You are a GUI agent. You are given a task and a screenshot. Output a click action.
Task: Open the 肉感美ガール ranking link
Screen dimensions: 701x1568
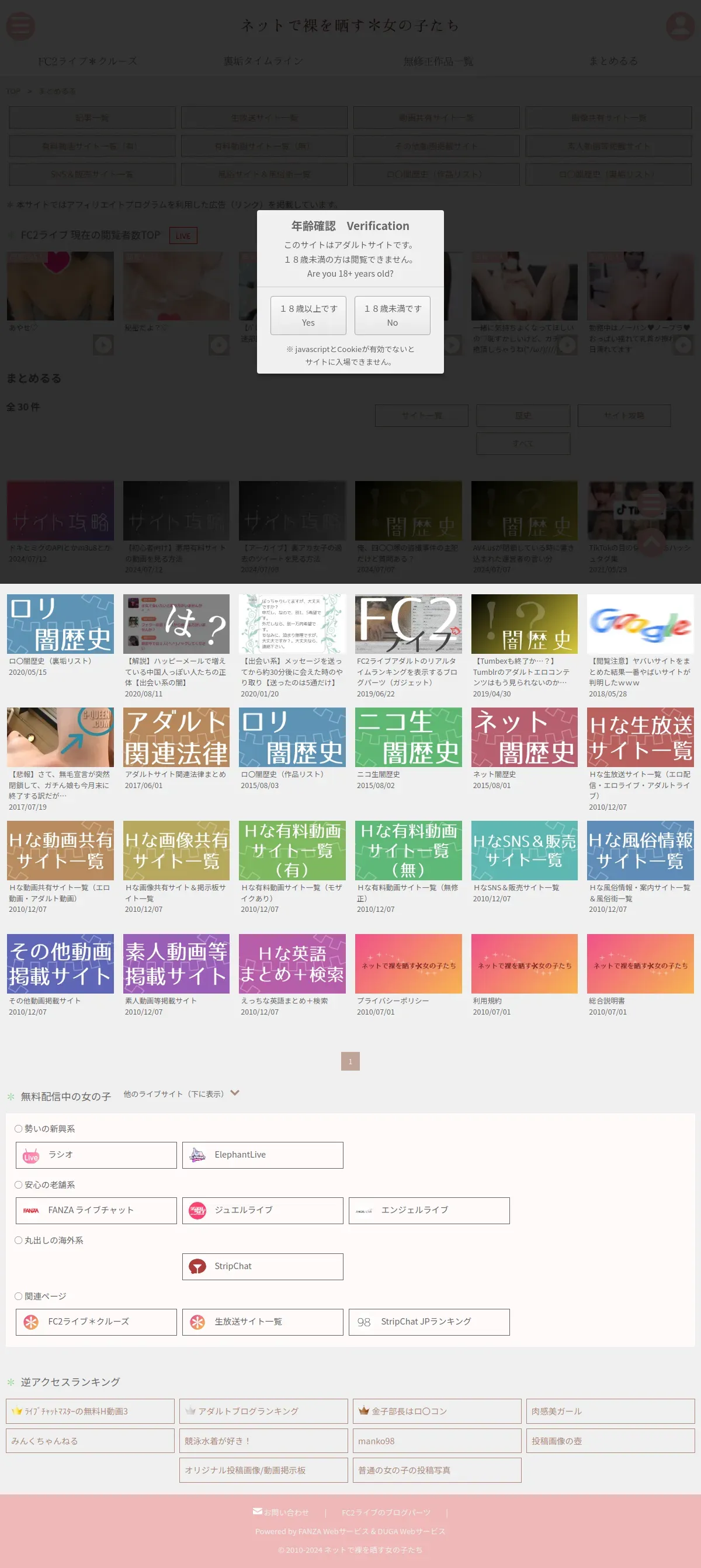tap(610, 1411)
